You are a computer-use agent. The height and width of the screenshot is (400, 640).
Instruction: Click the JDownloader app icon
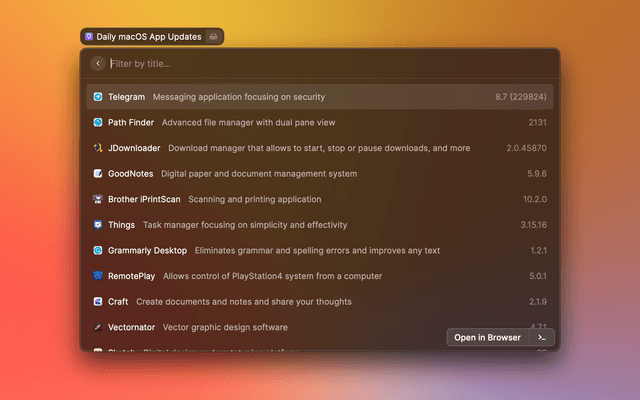[98, 148]
